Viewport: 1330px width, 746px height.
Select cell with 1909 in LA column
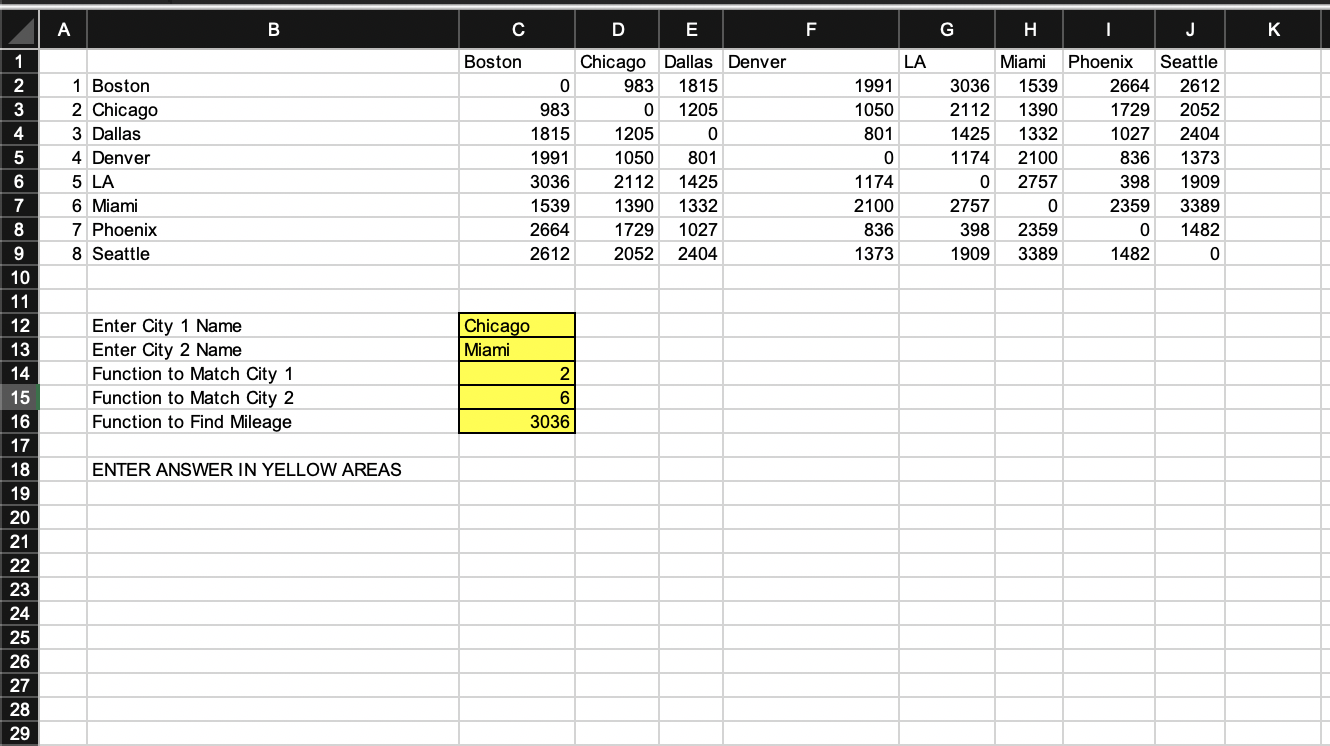pos(947,253)
